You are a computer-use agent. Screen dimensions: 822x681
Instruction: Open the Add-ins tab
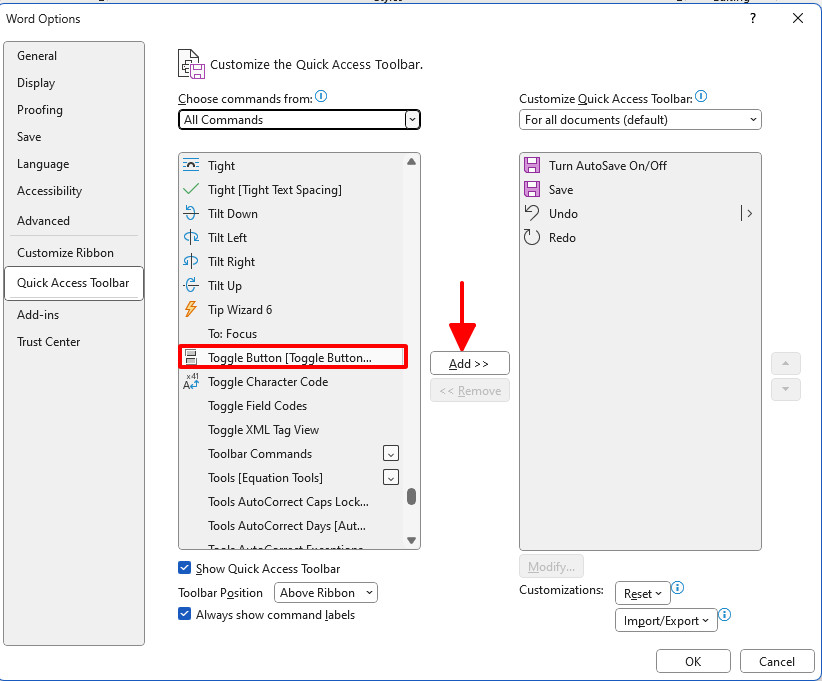coord(74,315)
